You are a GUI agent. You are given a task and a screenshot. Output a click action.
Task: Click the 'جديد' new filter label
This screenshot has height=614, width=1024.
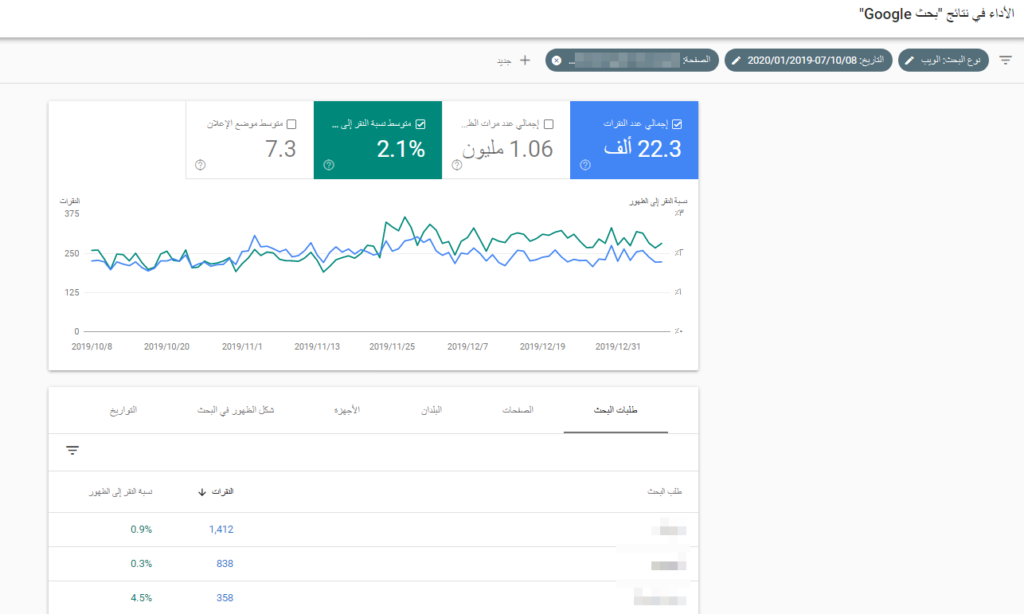pyautogui.click(x=504, y=61)
